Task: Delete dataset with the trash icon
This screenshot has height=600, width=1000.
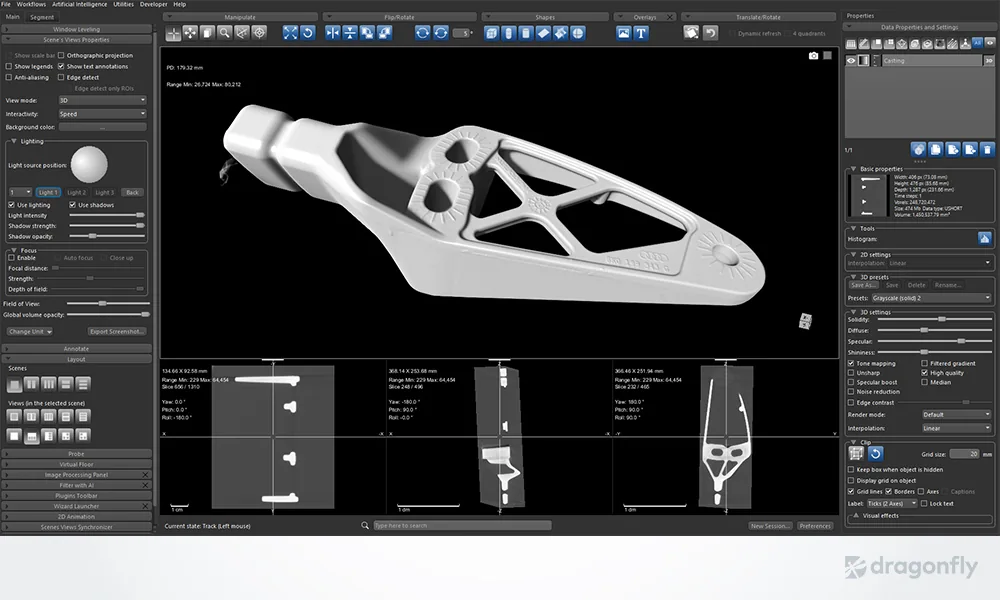Action: 987,149
